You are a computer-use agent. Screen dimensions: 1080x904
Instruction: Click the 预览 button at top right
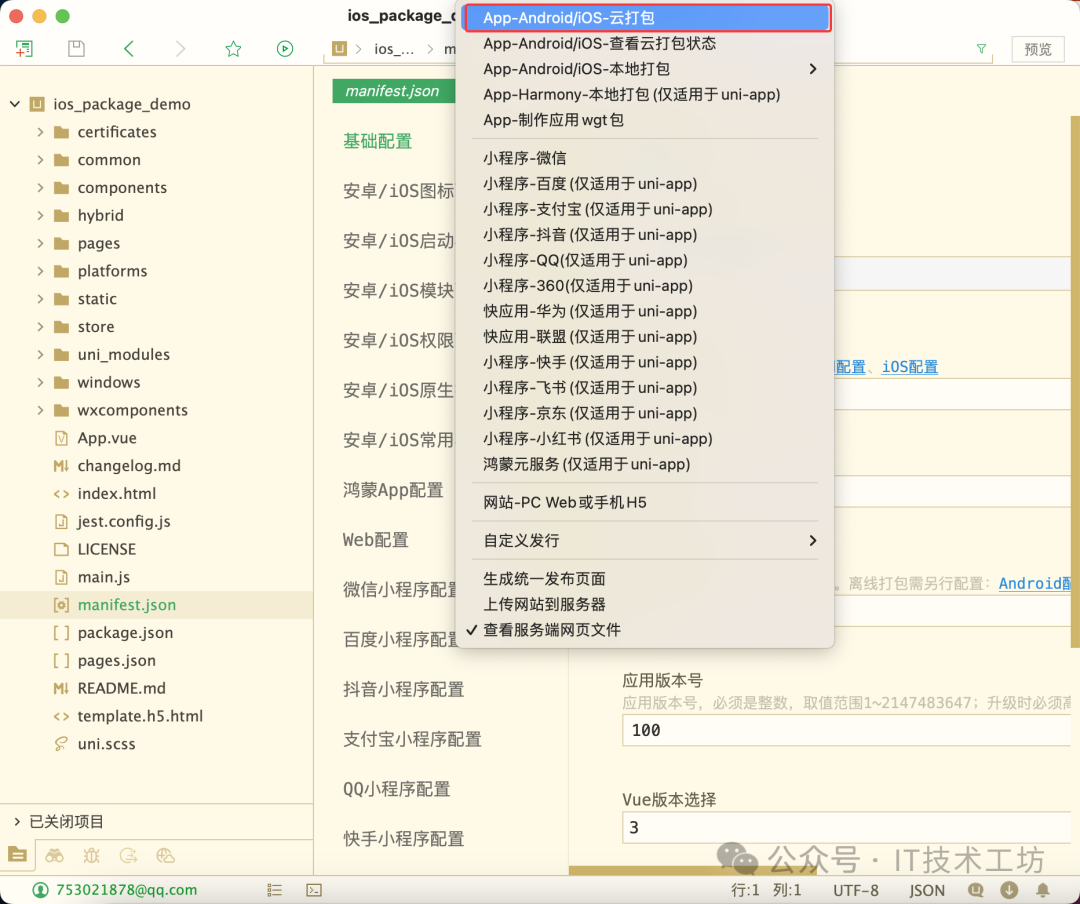point(1037,48)
